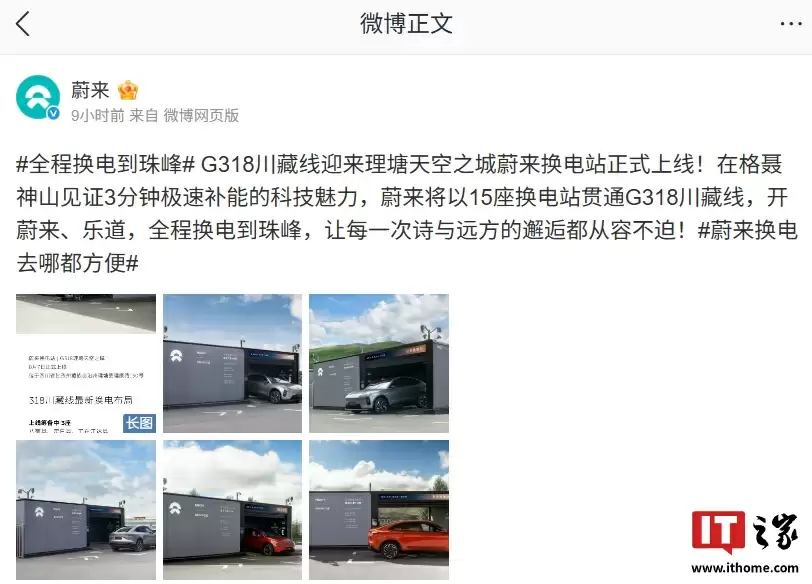The image size is (812, 584).
Task: Click the www.ithome.com watermark text
Action: [745, 568]
